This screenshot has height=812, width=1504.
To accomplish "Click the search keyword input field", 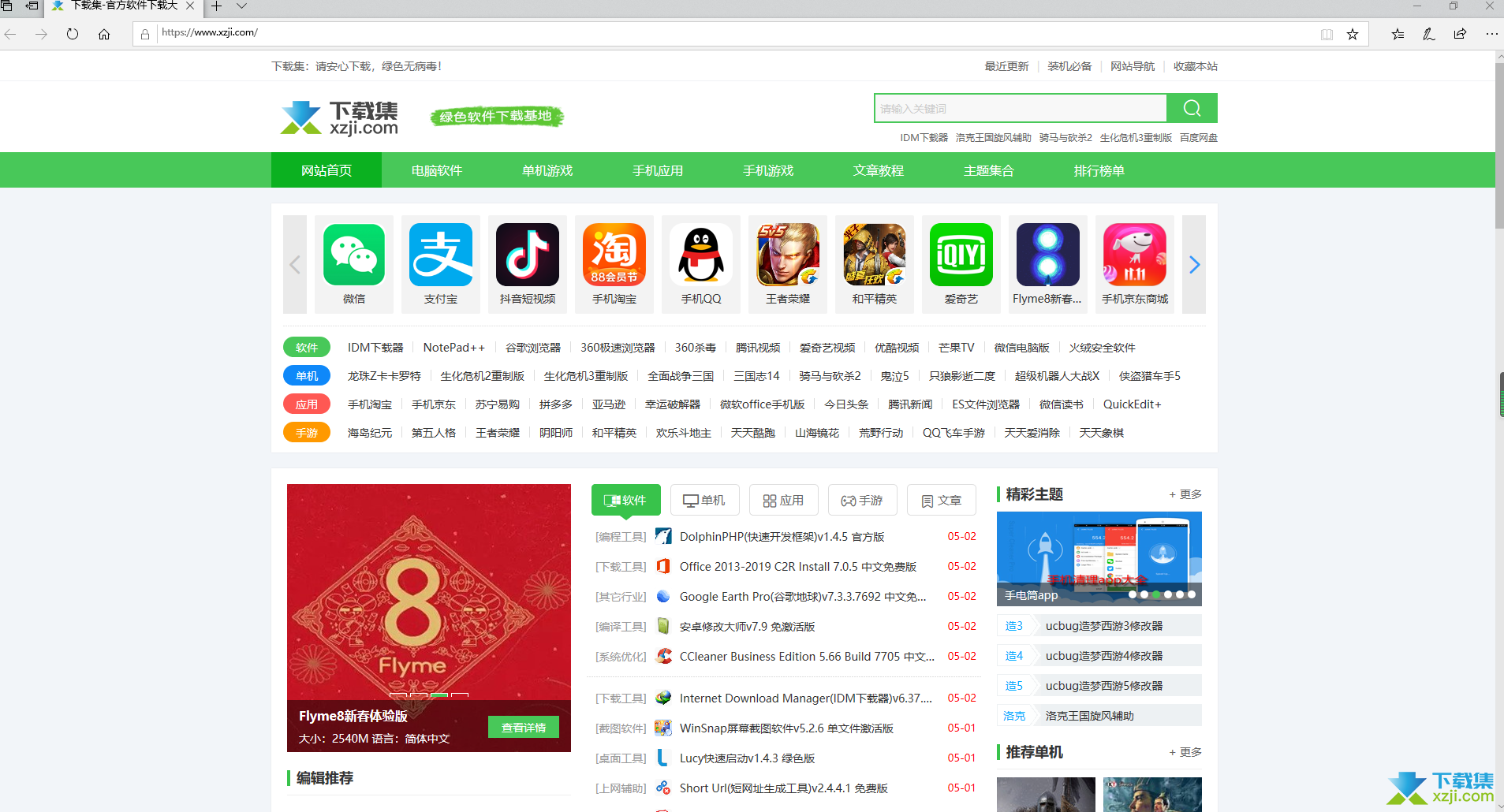I will 1021,108.
